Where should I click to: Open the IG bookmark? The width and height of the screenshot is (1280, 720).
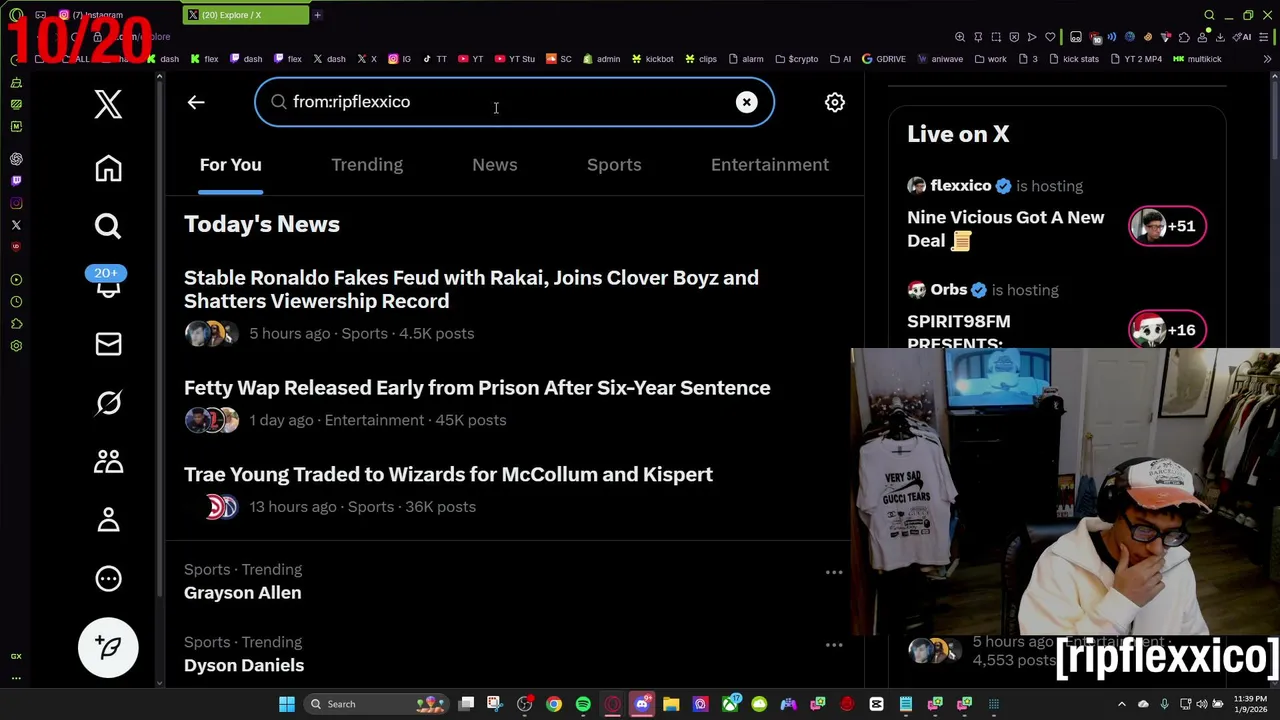tap(399, 59)
